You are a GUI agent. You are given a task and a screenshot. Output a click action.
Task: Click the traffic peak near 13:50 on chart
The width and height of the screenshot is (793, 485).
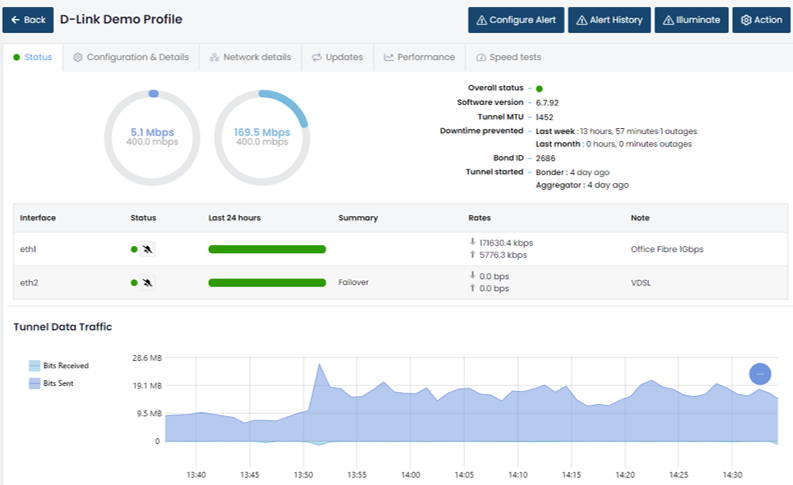(319, 365)
